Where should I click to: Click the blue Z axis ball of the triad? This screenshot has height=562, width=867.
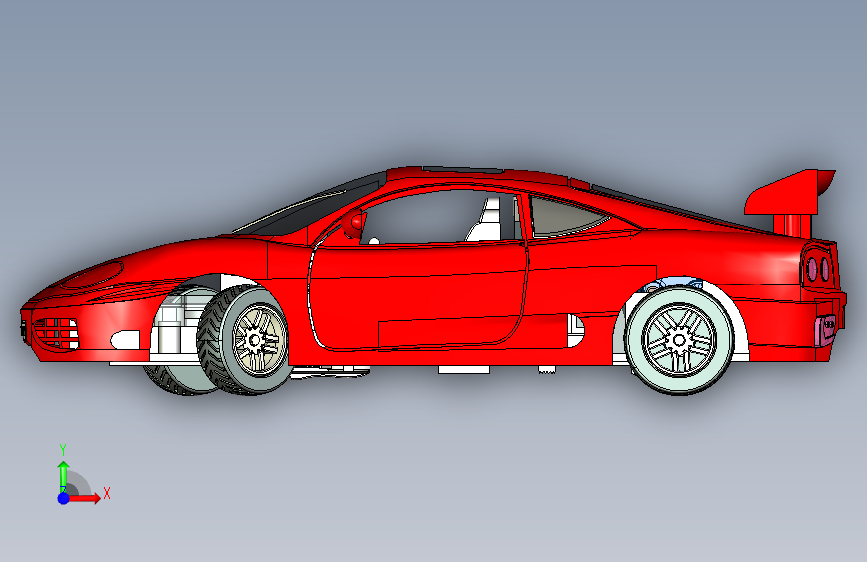pos(63,498)
